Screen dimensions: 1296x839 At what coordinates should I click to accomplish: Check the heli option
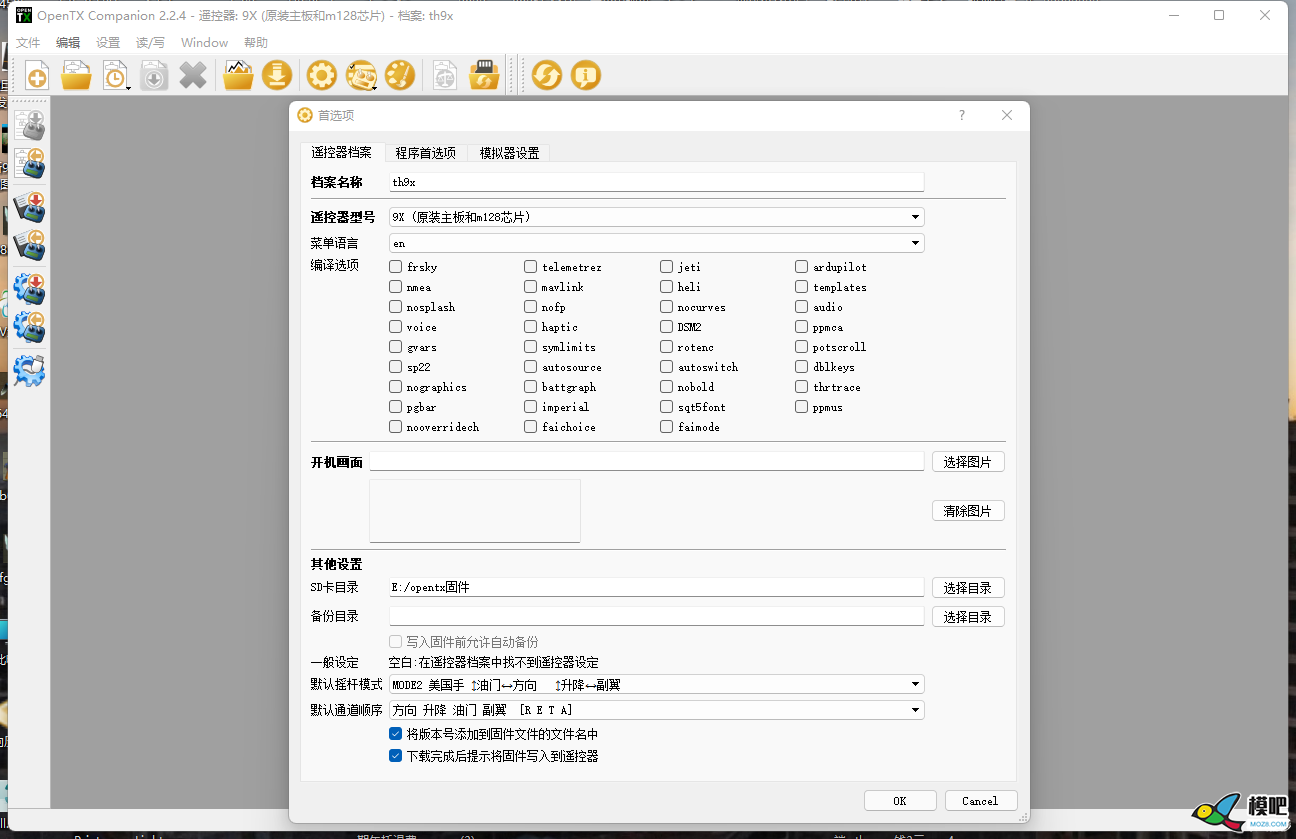667,287
